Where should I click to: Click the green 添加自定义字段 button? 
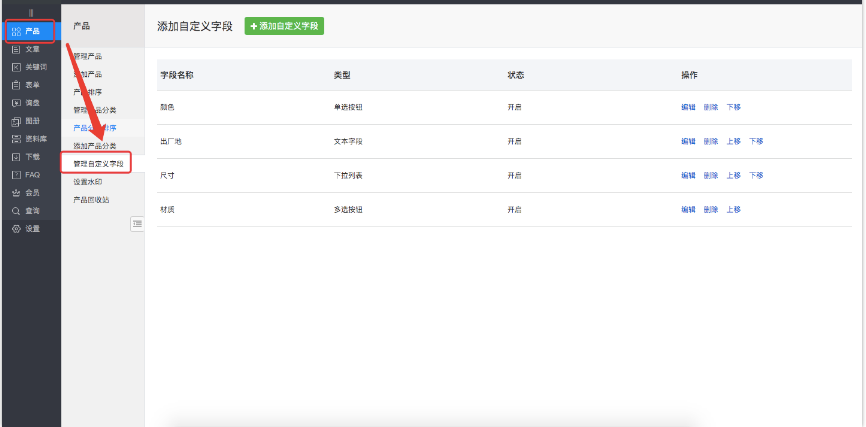(x=284, y=26)
